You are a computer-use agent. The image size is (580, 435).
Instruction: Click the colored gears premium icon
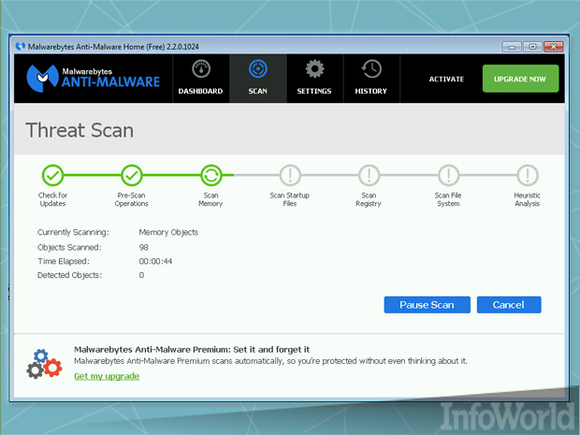[x=44, y=364]
